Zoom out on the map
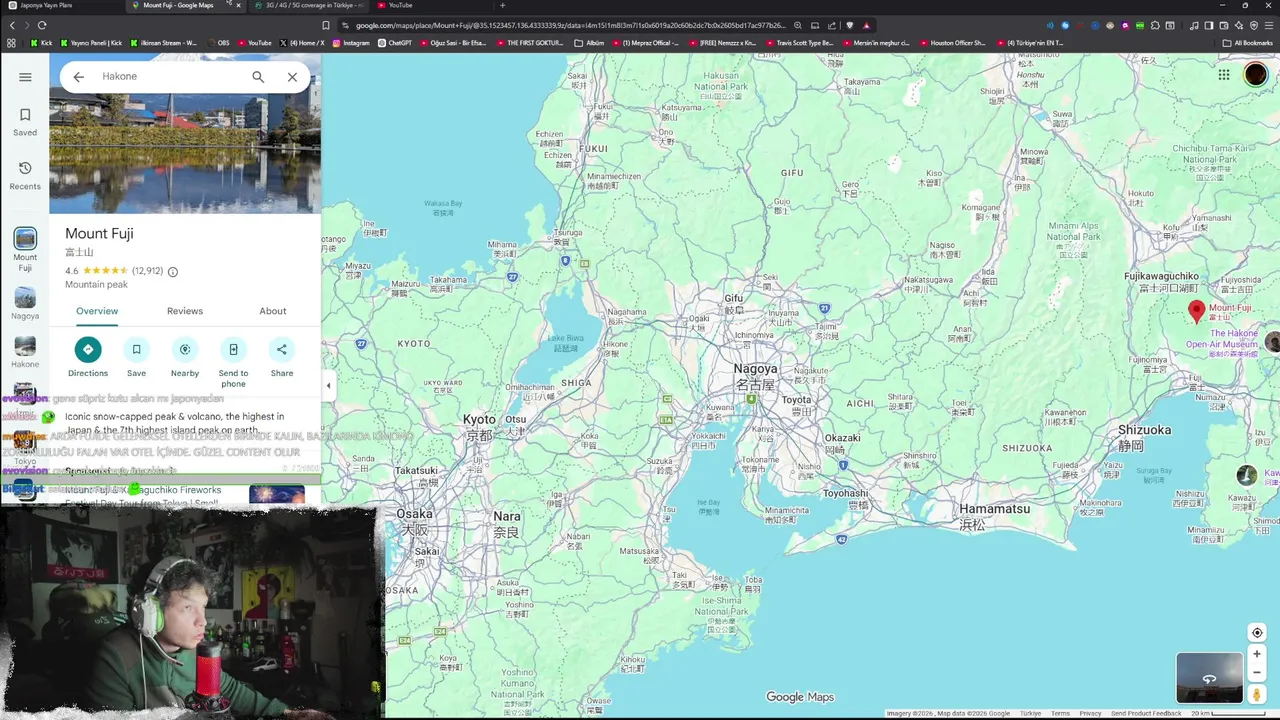The image size is (1280, 720). [1257, 673]
